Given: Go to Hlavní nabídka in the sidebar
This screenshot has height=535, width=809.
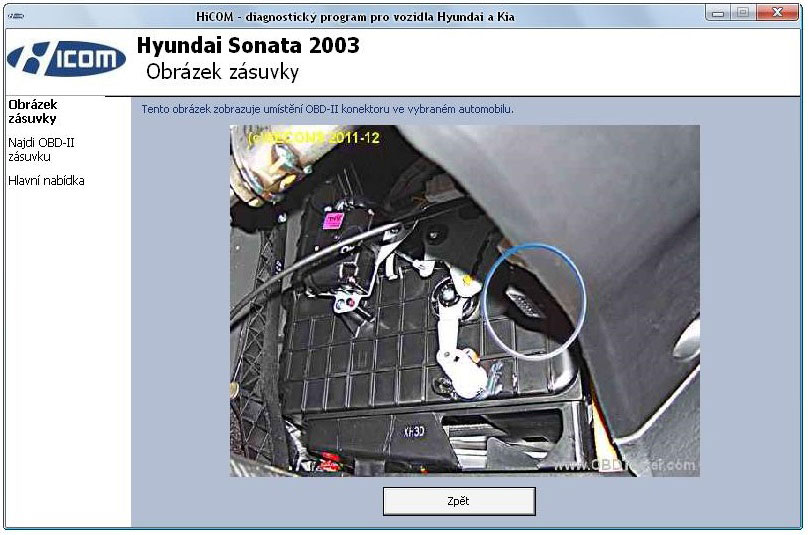Looking at the screenshot, I should click(x=46, y=181).
